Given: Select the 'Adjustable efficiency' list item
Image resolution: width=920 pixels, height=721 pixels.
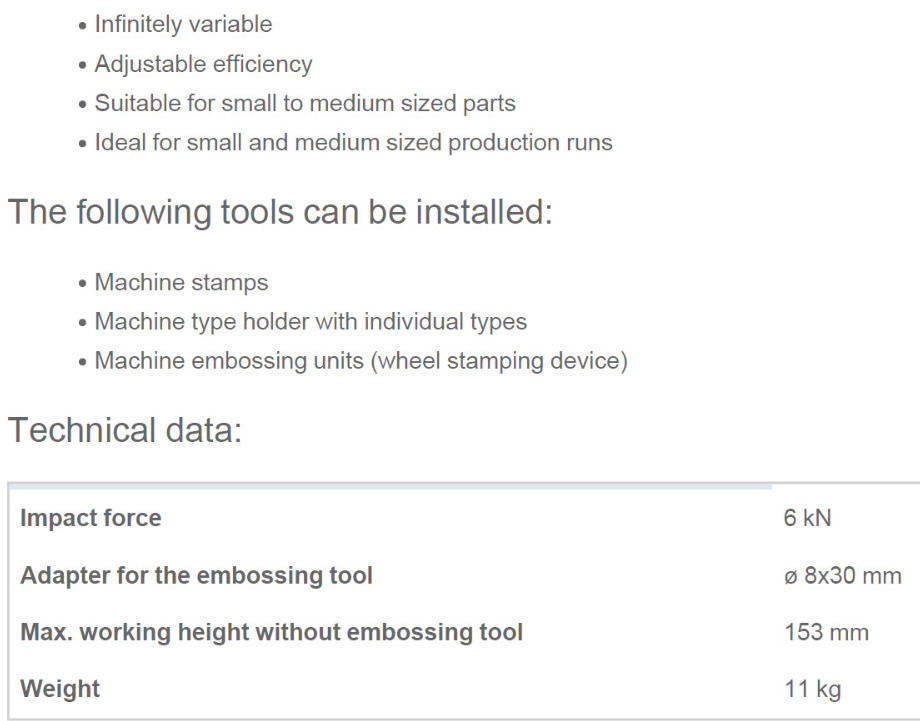Looking at the screenshot, I should pyautogui.click(x=203, y=64).
